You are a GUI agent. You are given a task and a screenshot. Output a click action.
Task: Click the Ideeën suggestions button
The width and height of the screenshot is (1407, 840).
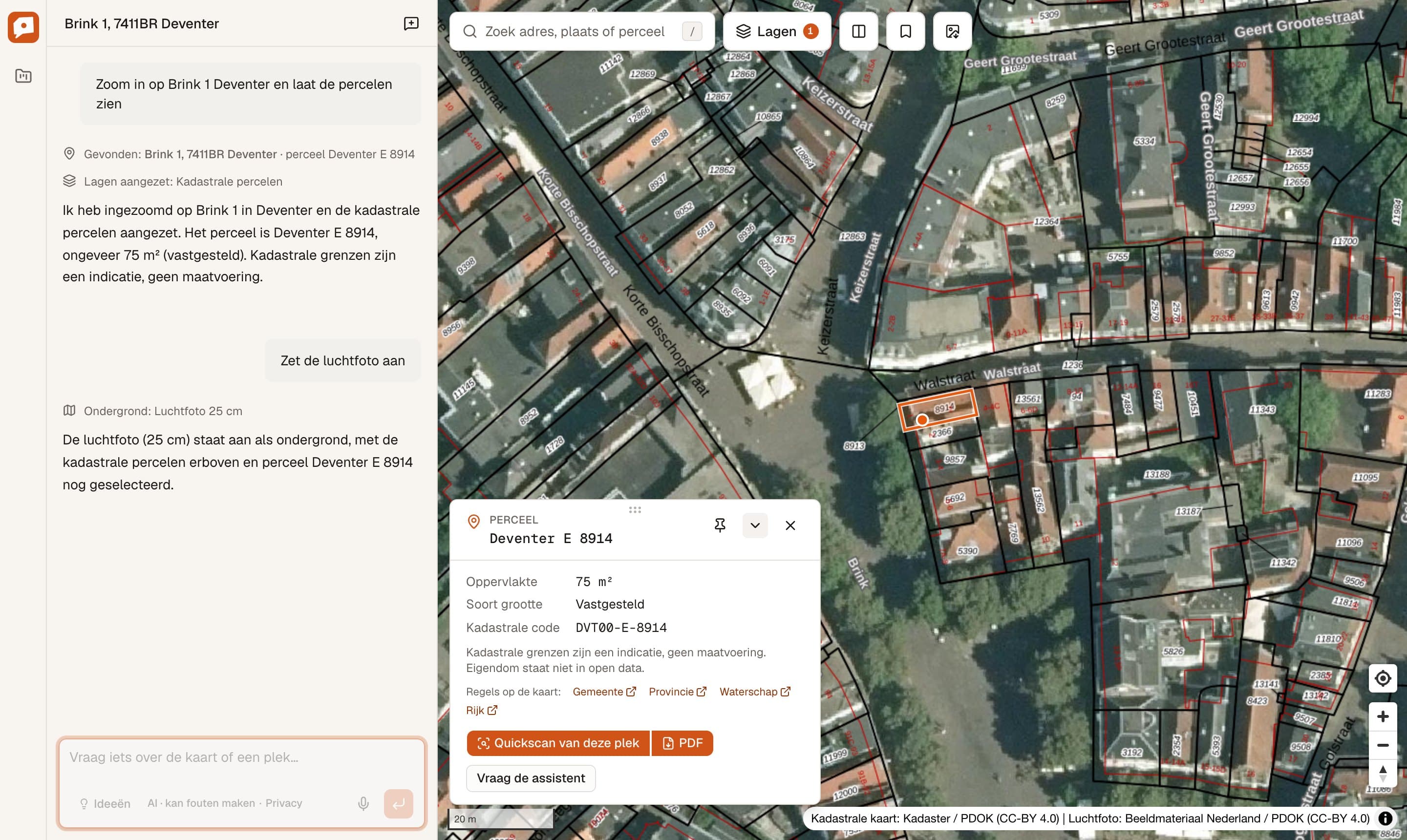coord(106,804)
